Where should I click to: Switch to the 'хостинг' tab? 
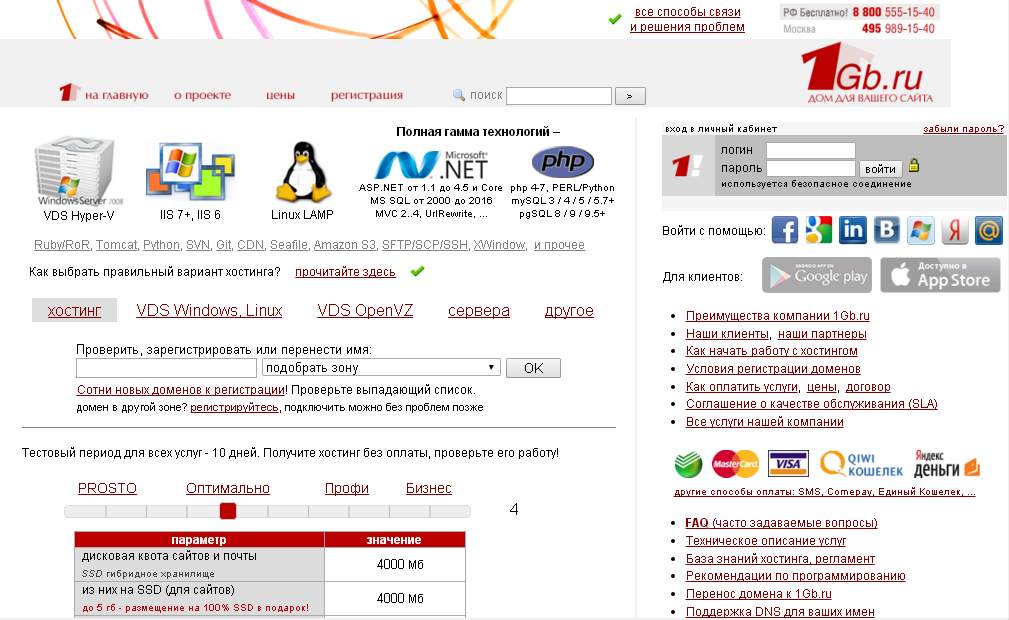point(74,310)
